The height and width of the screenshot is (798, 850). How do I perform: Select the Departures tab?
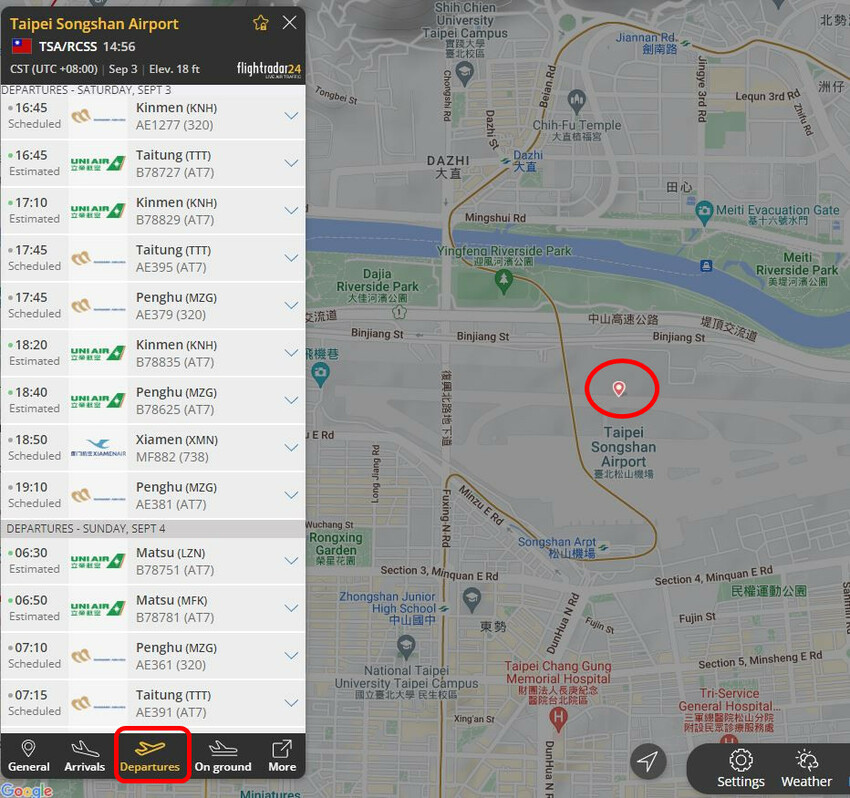point(150,755)
